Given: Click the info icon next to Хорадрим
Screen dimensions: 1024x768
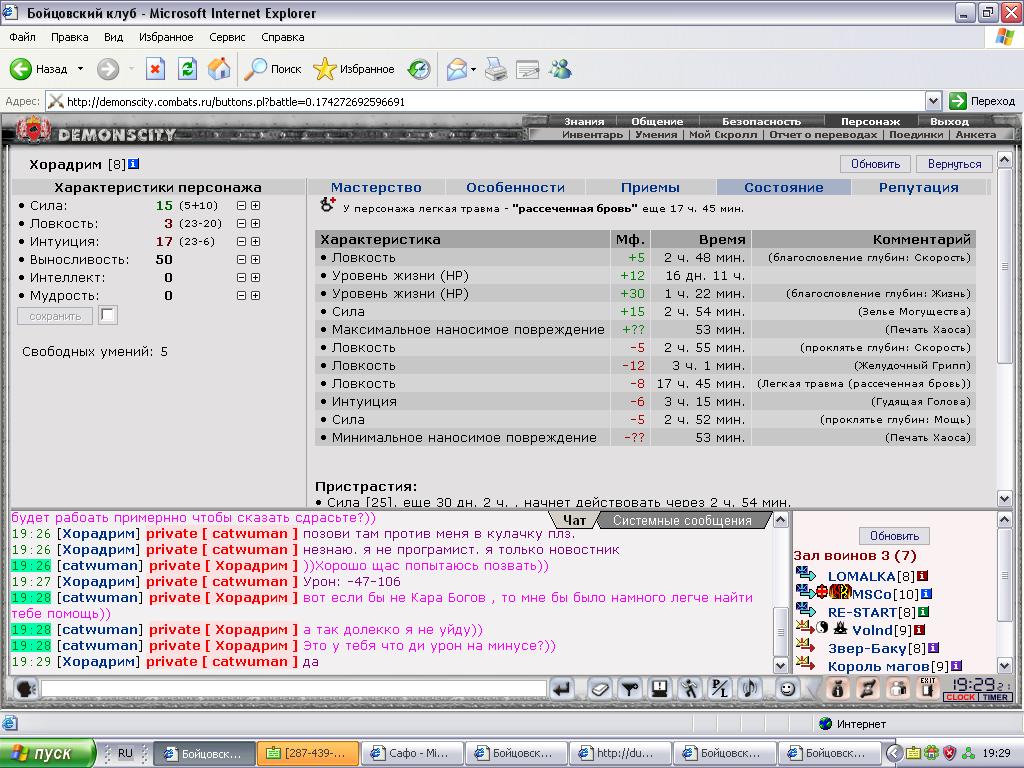Looking at the screenshot, I should pos(134,164).
